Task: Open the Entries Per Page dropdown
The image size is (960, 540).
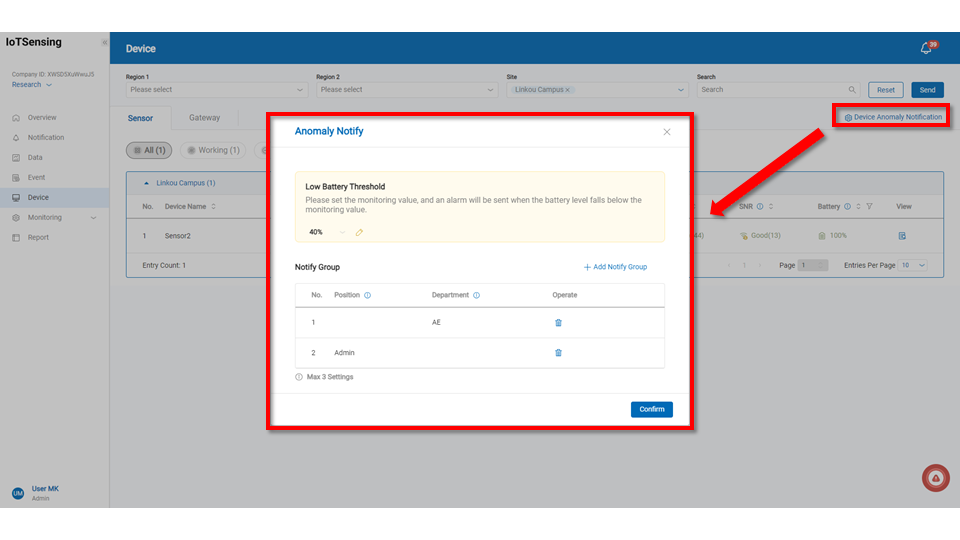Action: coord(914,265)
